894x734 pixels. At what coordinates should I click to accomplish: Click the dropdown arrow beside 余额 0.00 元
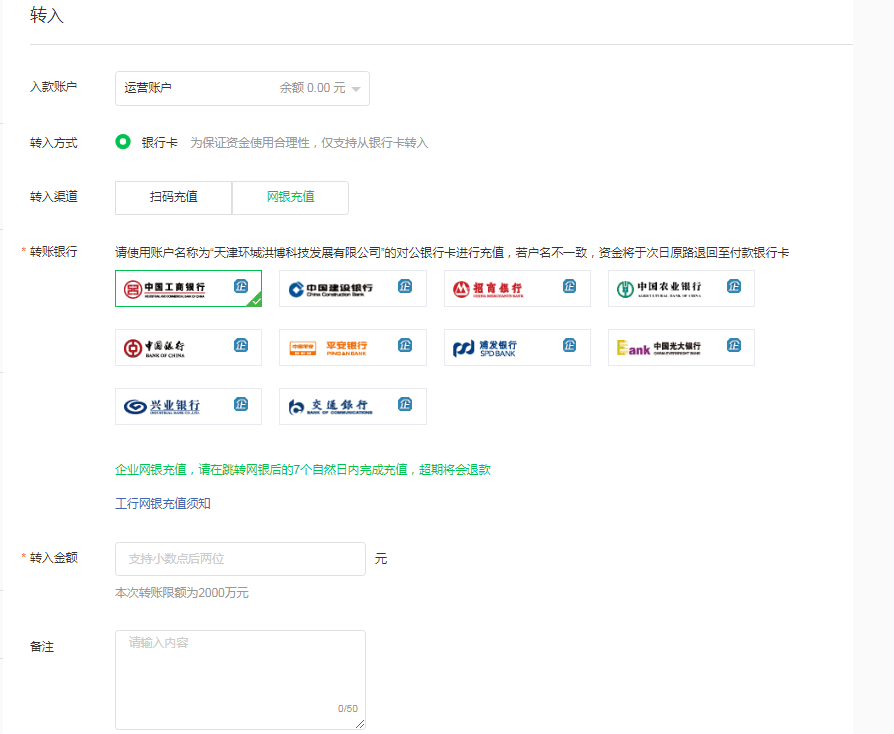356,89
